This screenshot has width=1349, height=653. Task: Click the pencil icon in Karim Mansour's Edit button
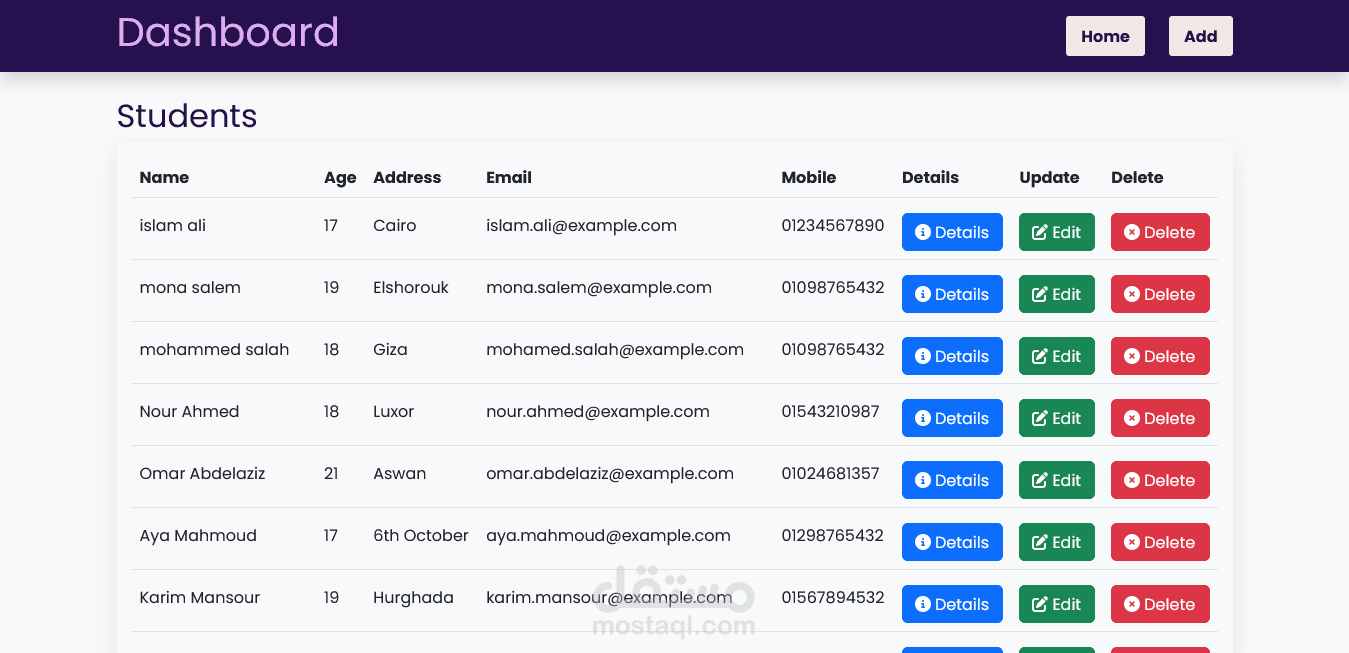coord(1040,604)
